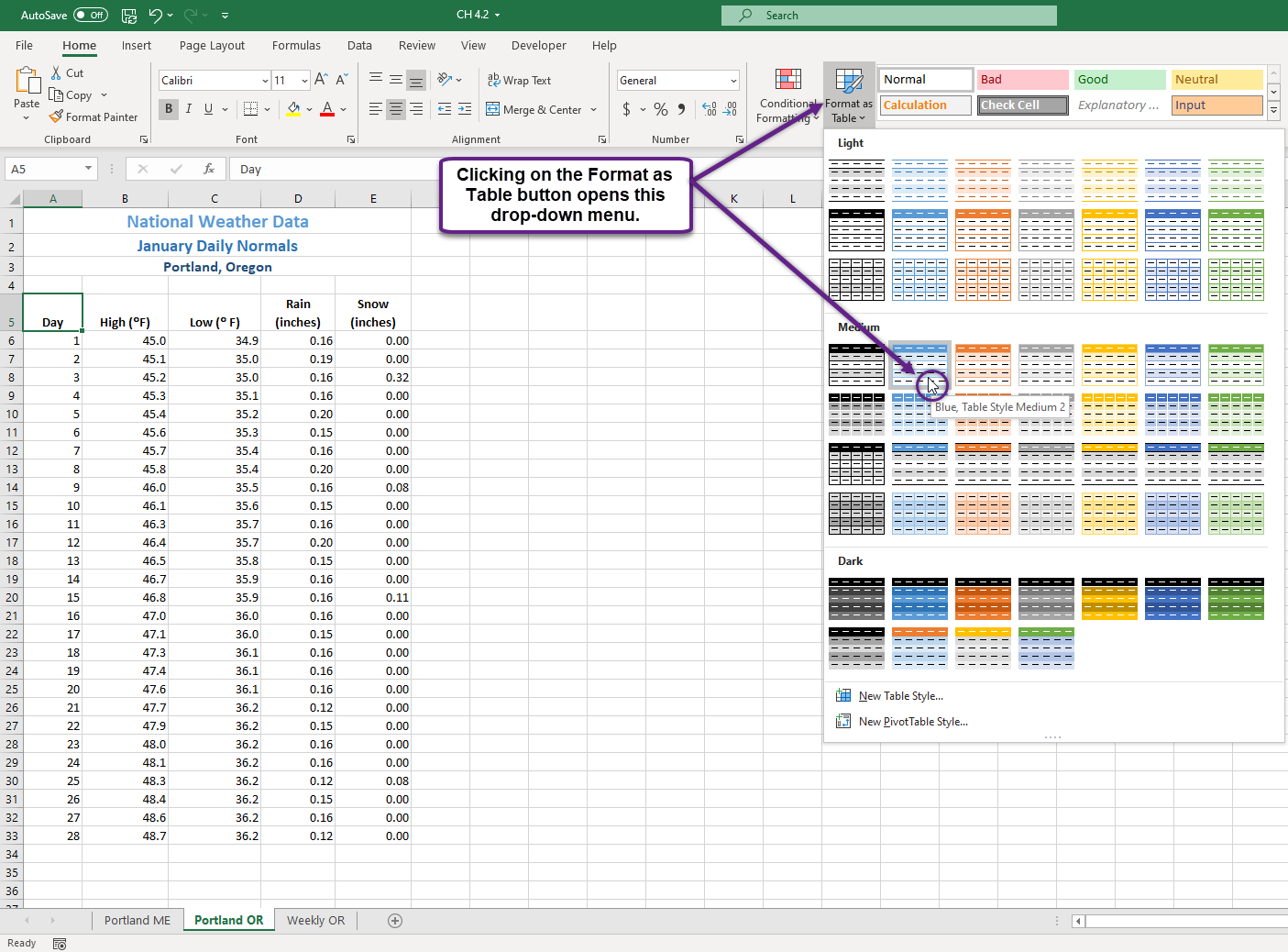The width and height of the screenshot is (1288, 952).
Task: Click the Save icon in title bar
Action: pos(129,15)
